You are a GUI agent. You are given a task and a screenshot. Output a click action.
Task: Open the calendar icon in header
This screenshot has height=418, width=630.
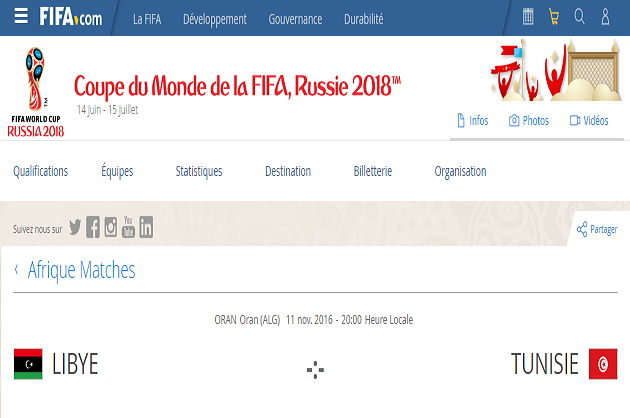[528, 17]
